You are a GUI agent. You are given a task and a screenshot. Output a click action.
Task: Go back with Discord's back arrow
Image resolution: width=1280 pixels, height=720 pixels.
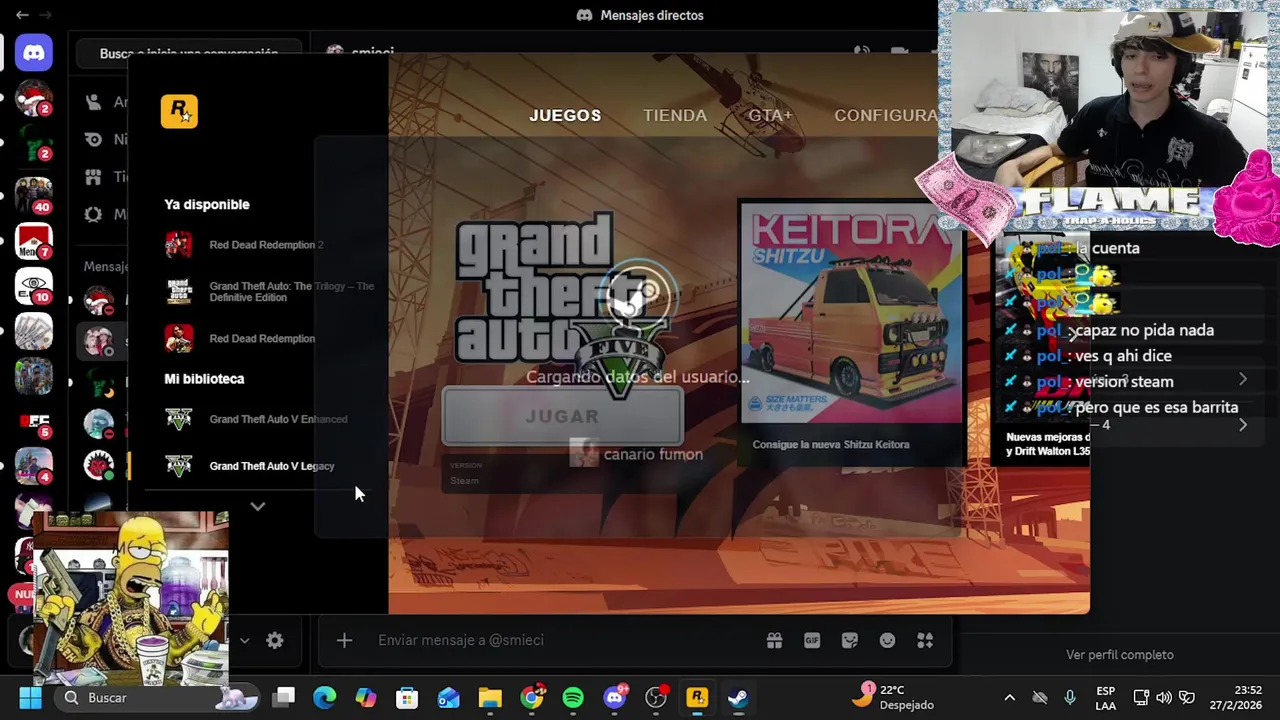tap(22, 15)
